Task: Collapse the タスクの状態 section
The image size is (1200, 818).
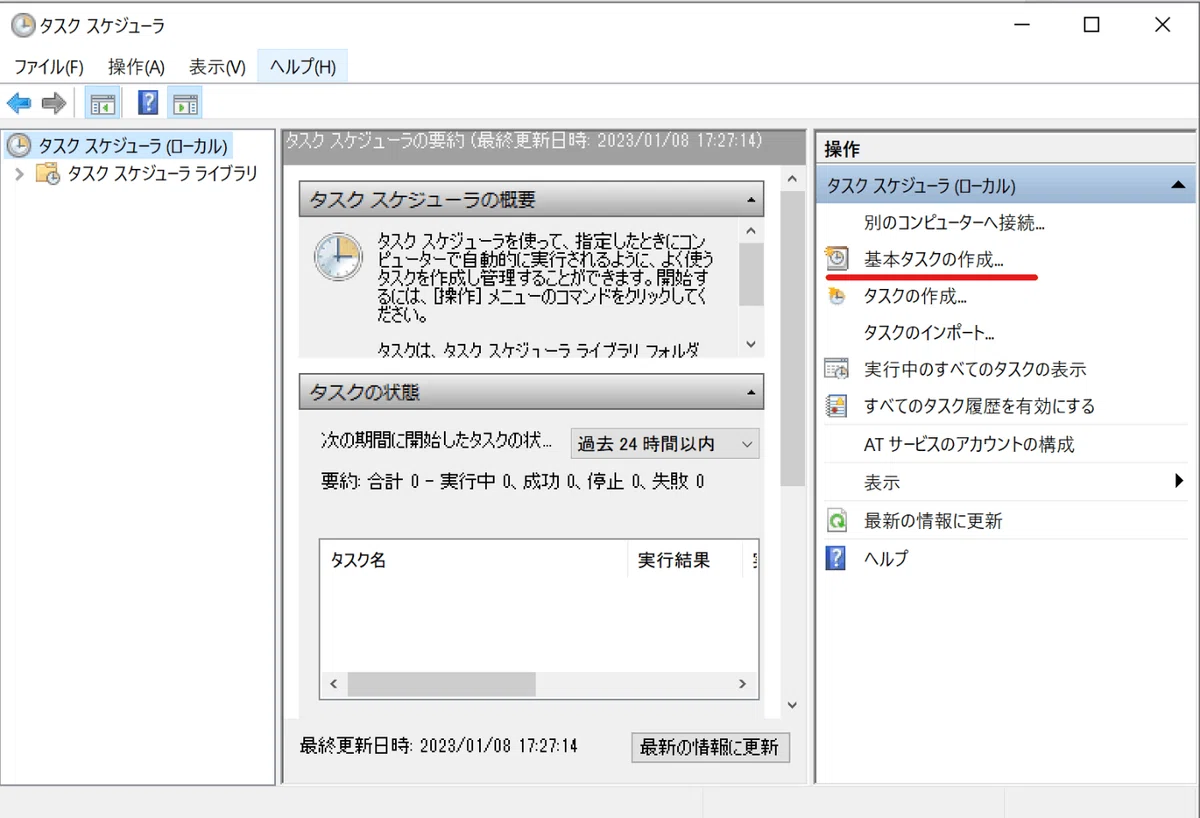Action: [x=751, y=393]
